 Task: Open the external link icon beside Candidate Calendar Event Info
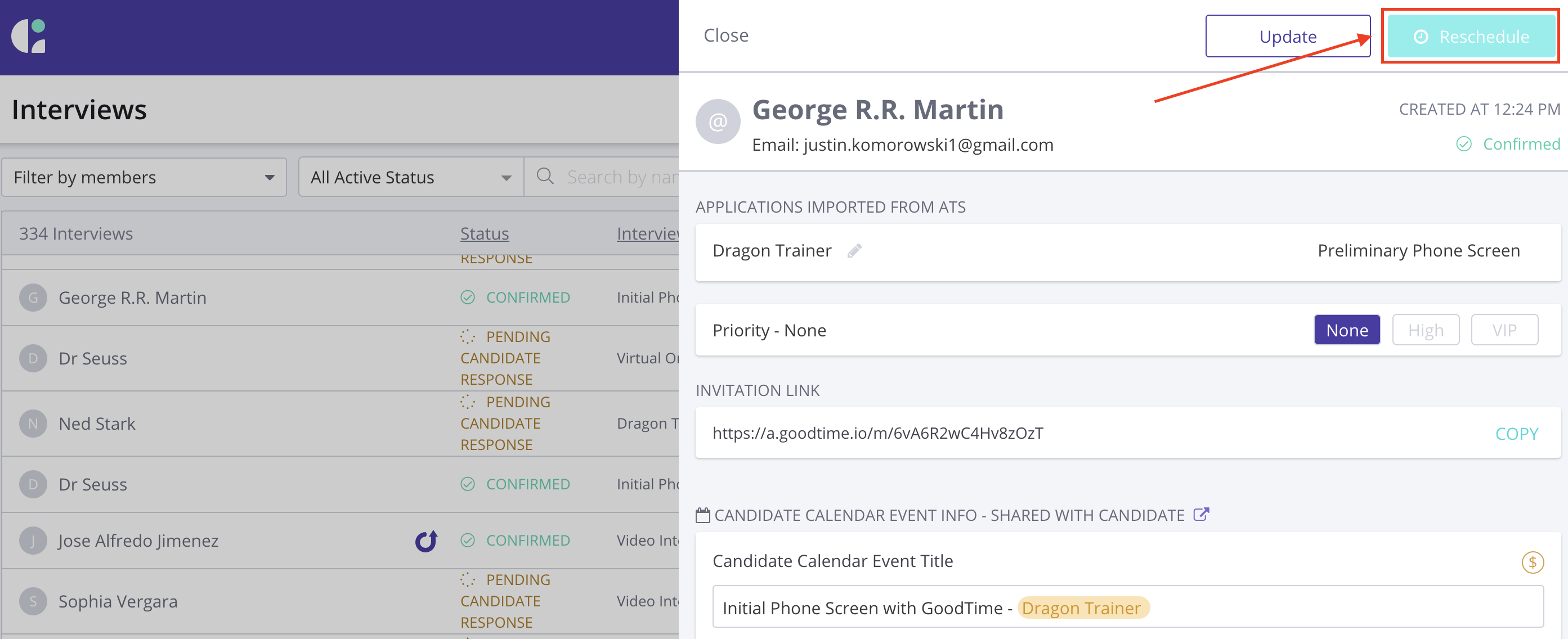pos(1200,514)
